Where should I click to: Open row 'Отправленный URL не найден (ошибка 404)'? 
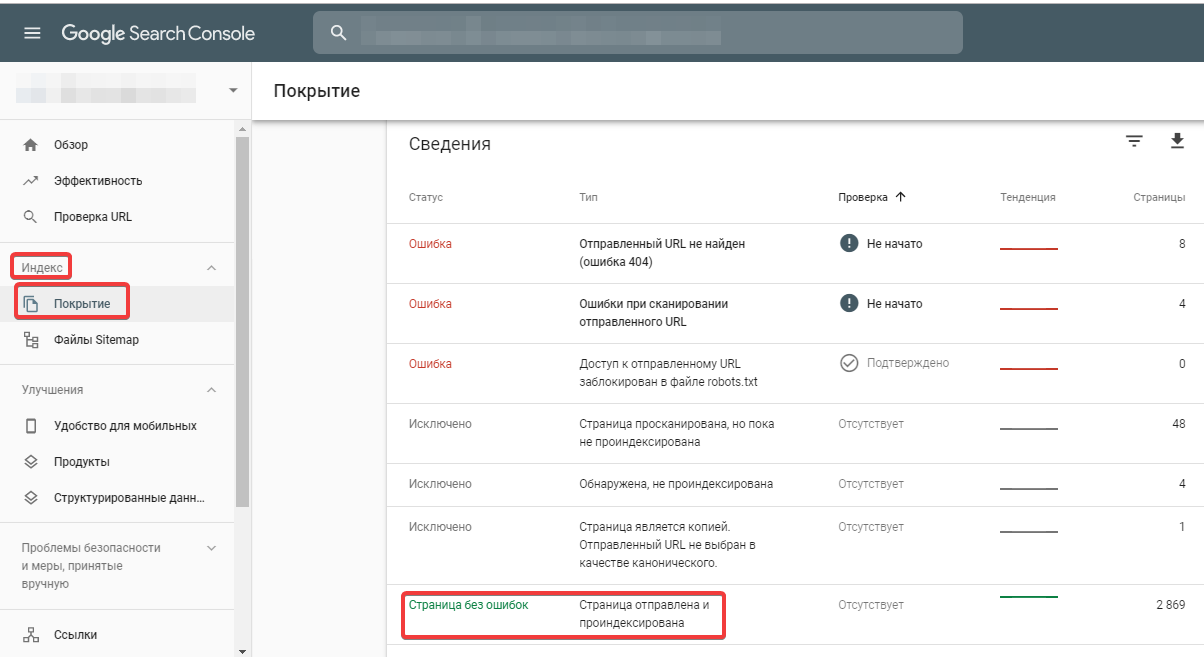point(795,253)
